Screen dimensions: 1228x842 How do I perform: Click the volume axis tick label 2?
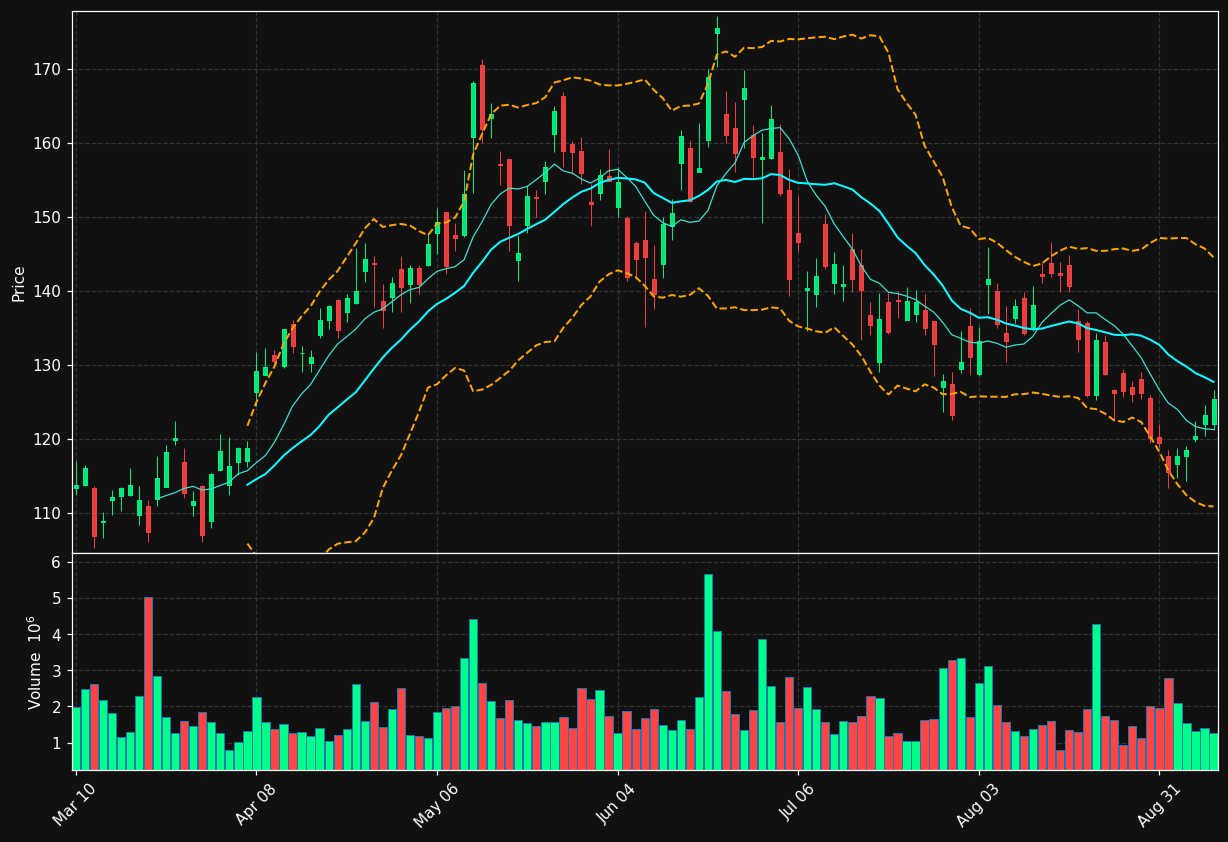(x=57, y=708)
